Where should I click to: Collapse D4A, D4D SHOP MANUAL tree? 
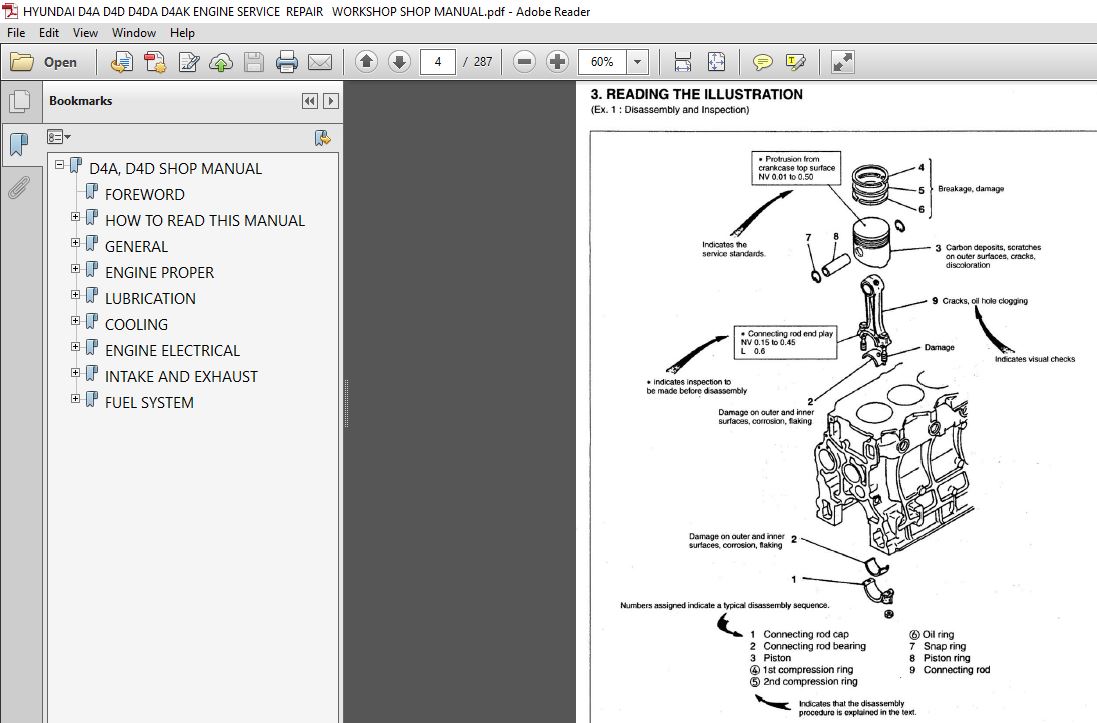tap(59, 164)
